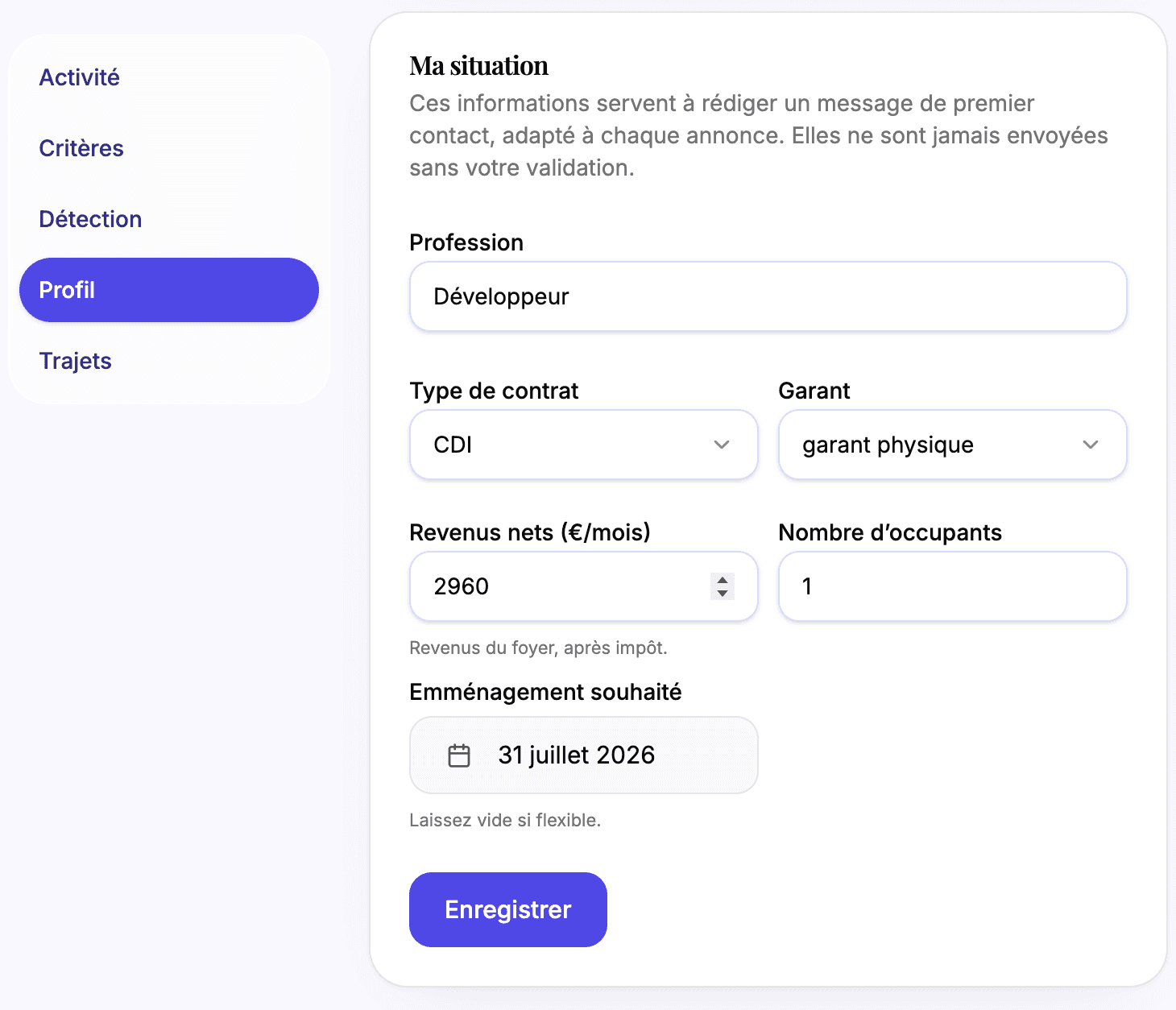The width and height of the screenshot is (1176, 1010).
Task: Click the calendar icon beside 31 juillet 2026
Action: coord(459,755)
